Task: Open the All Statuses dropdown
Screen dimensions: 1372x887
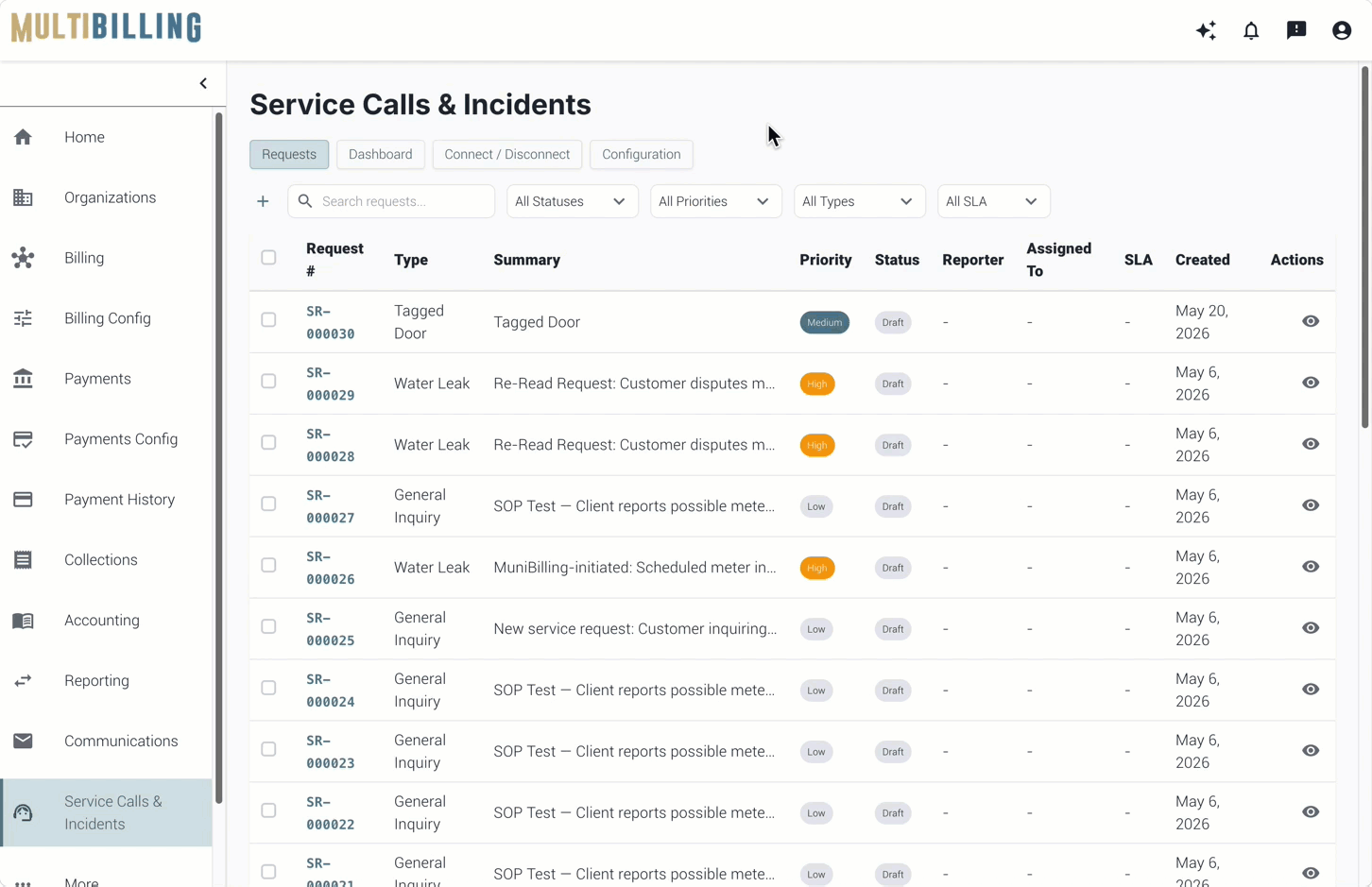Action: coord(572,201)
